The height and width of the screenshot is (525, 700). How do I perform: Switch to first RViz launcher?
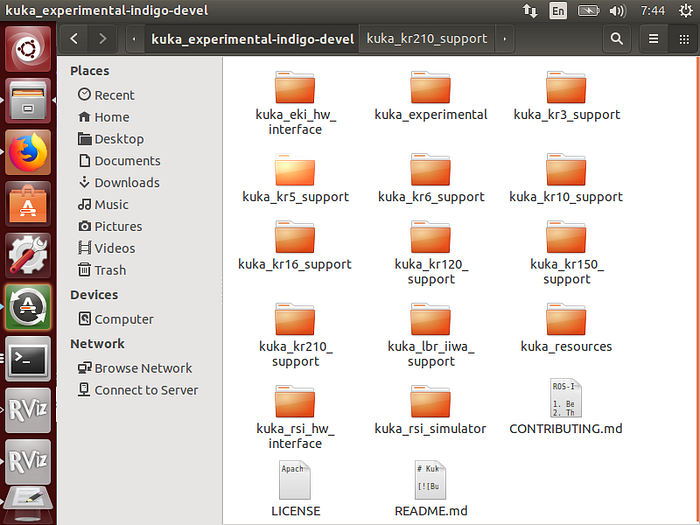point(28,410)
